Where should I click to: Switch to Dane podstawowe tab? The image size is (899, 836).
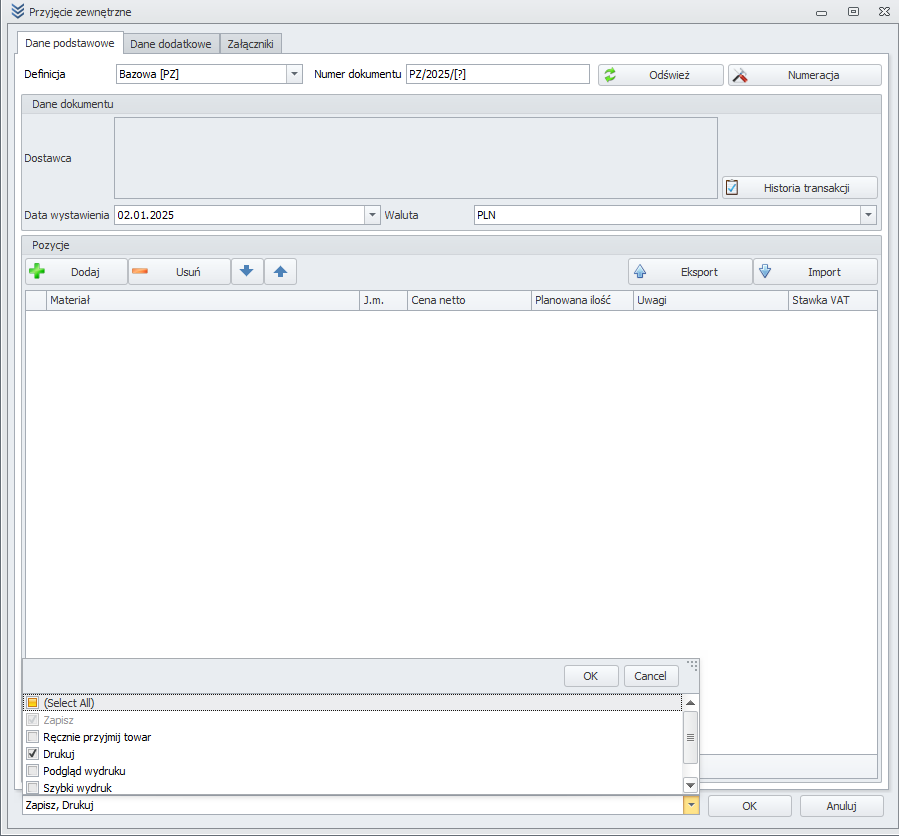(x=69, y=43)
